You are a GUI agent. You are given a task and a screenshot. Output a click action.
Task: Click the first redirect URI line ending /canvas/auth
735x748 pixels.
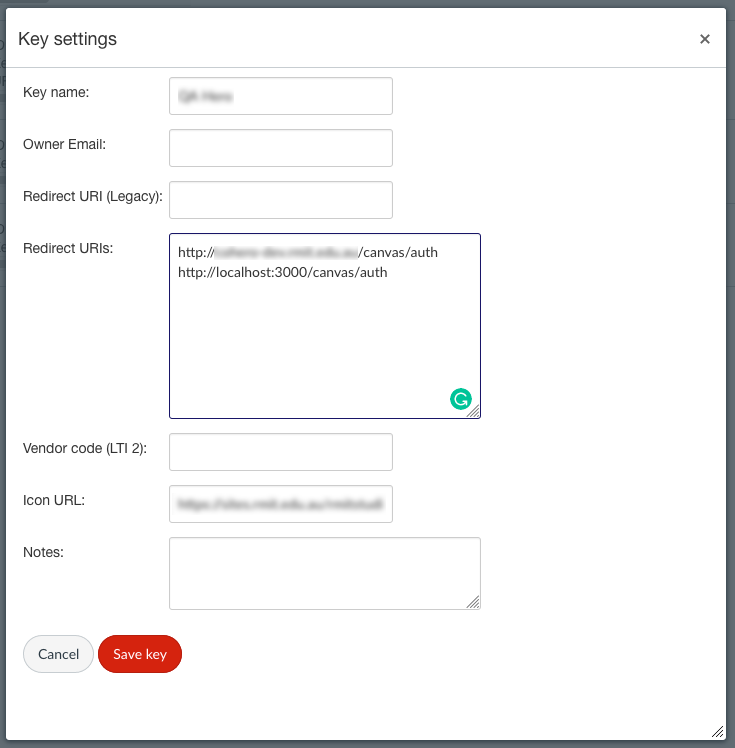[308, 252]
